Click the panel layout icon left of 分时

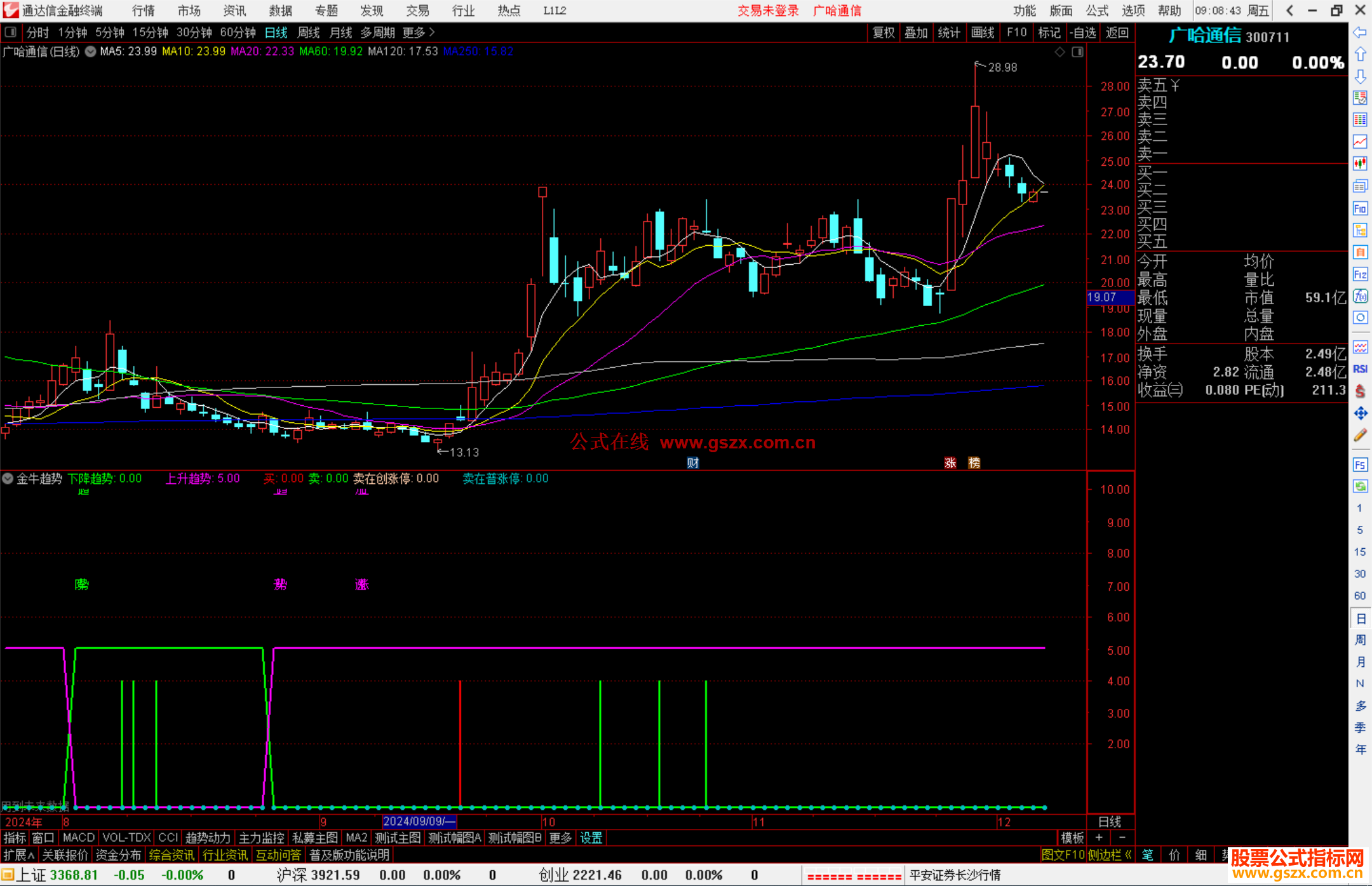pyautogui.click(x=11, y=32)
